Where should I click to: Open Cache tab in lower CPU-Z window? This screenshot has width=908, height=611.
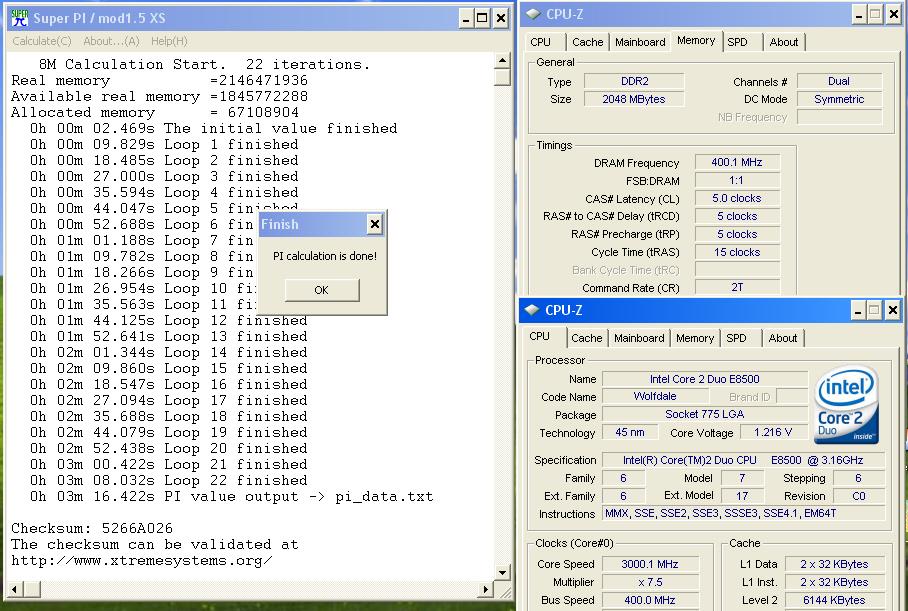586,338
